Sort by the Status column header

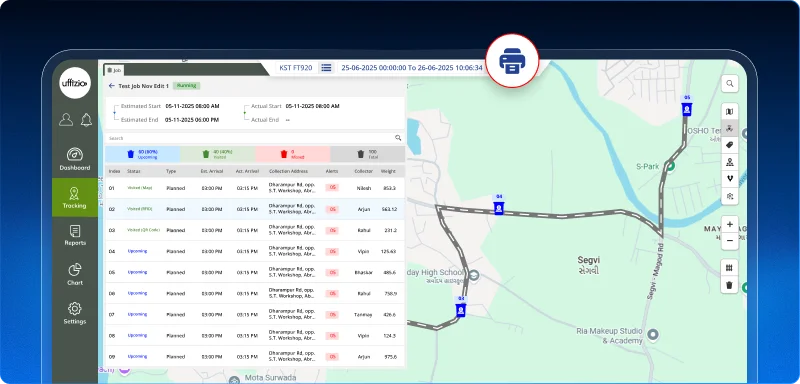pos(134,171)
